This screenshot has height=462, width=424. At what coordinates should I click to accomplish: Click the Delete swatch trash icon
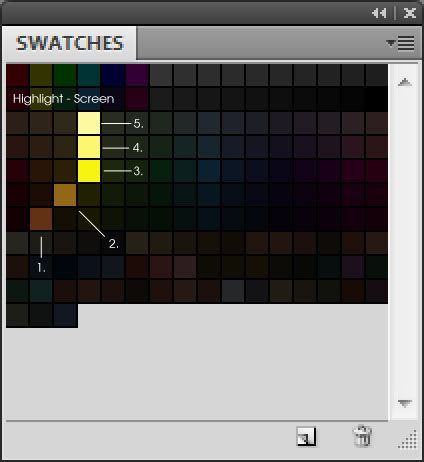click(x=362, y=436)
